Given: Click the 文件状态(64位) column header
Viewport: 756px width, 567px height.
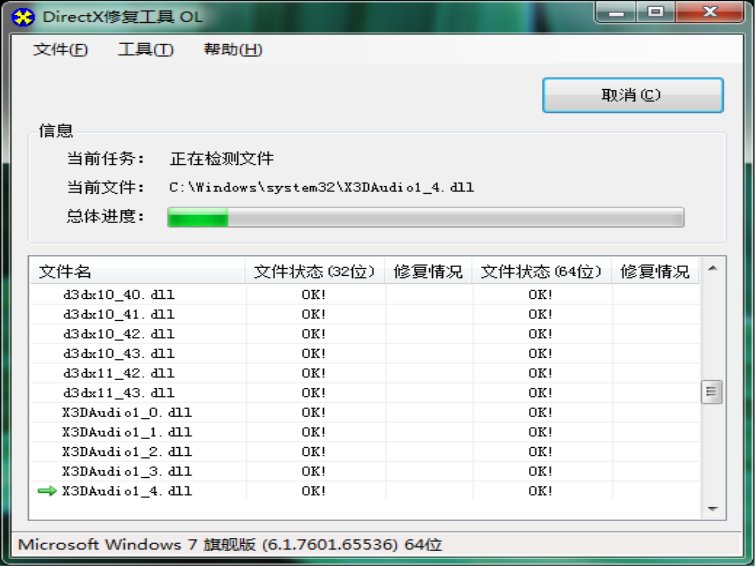Looking at the screenshot, I should pyautogui.click(x=541, y=271).
